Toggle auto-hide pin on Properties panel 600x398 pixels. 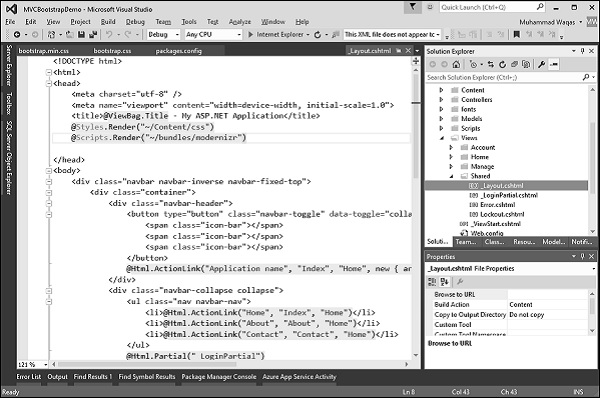click(x=582, y=256)
